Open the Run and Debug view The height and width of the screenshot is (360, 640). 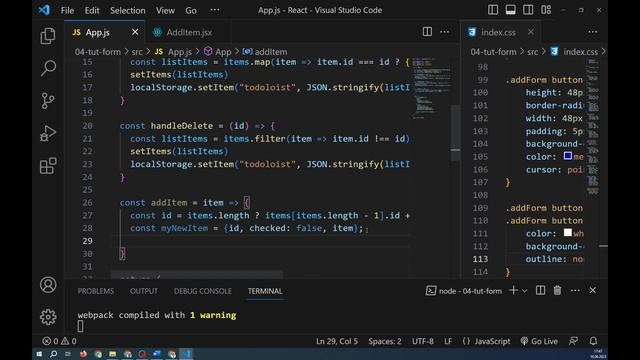point(48,133)
